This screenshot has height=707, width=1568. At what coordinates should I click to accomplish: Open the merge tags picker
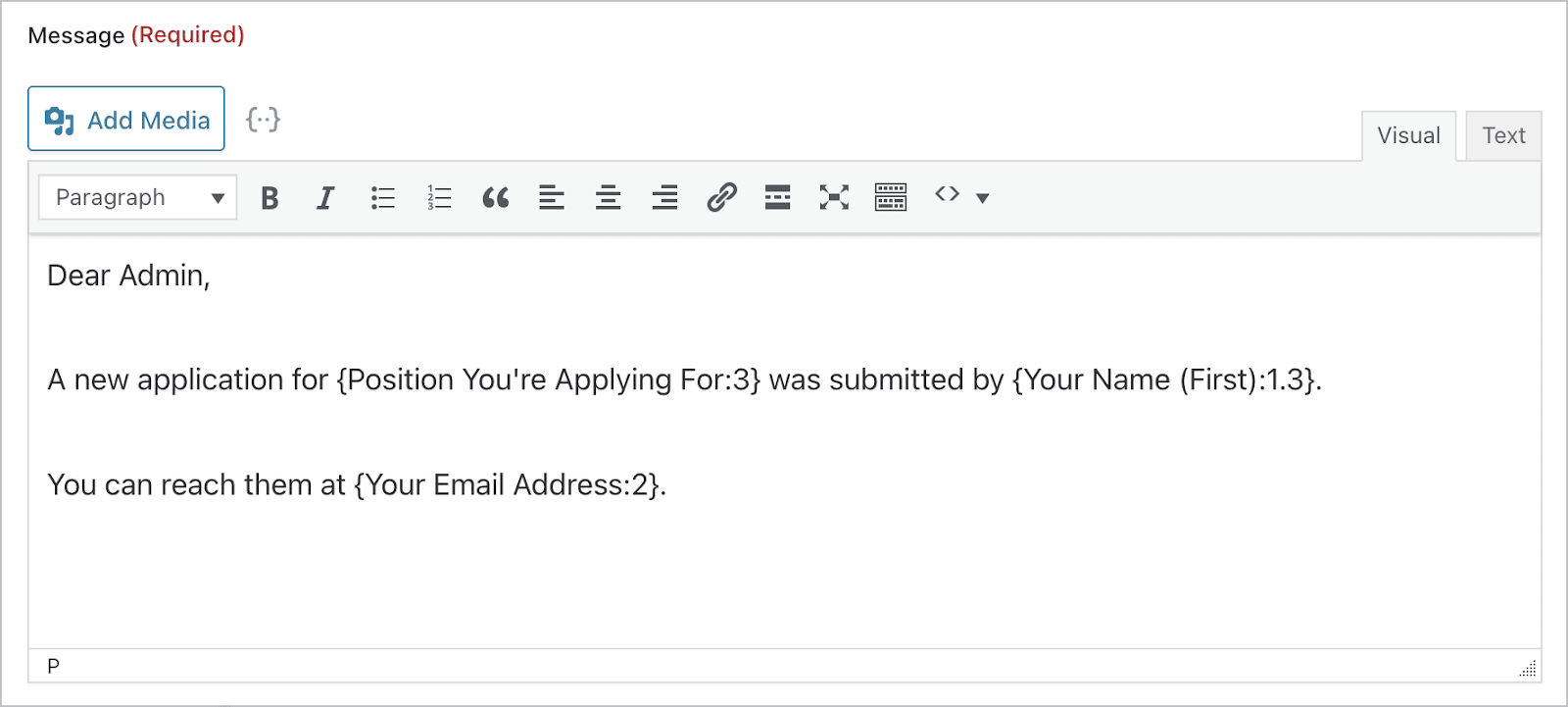(x=262, y=118)
